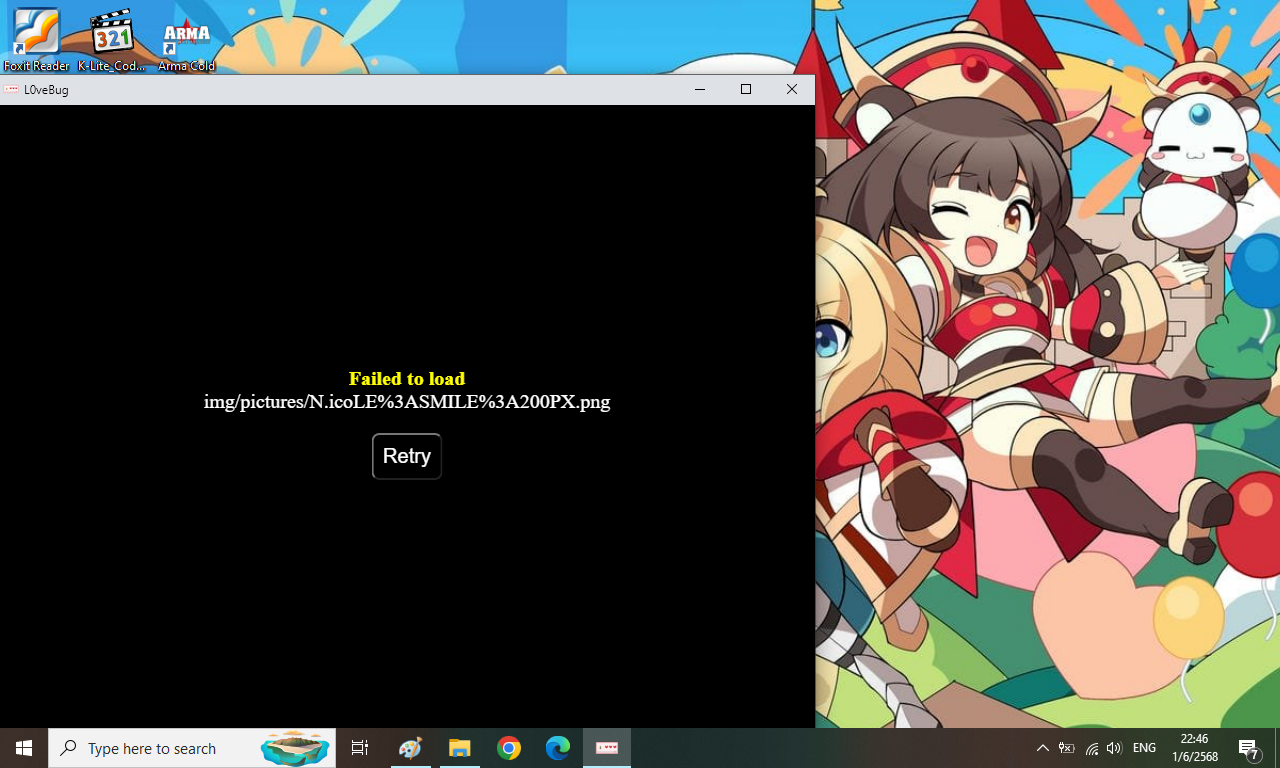The image size is (1280, 768).
Task: Show hidden system tray icons
Action: [1042, 748]
